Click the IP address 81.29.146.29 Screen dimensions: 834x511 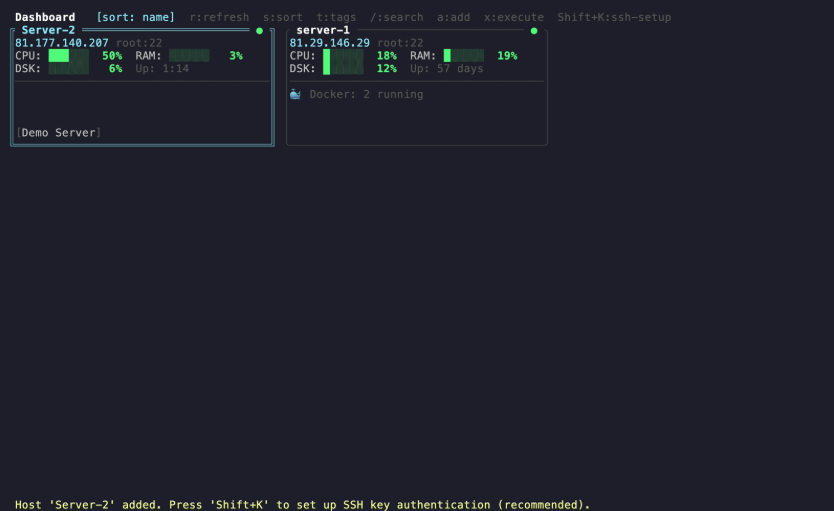329,43
